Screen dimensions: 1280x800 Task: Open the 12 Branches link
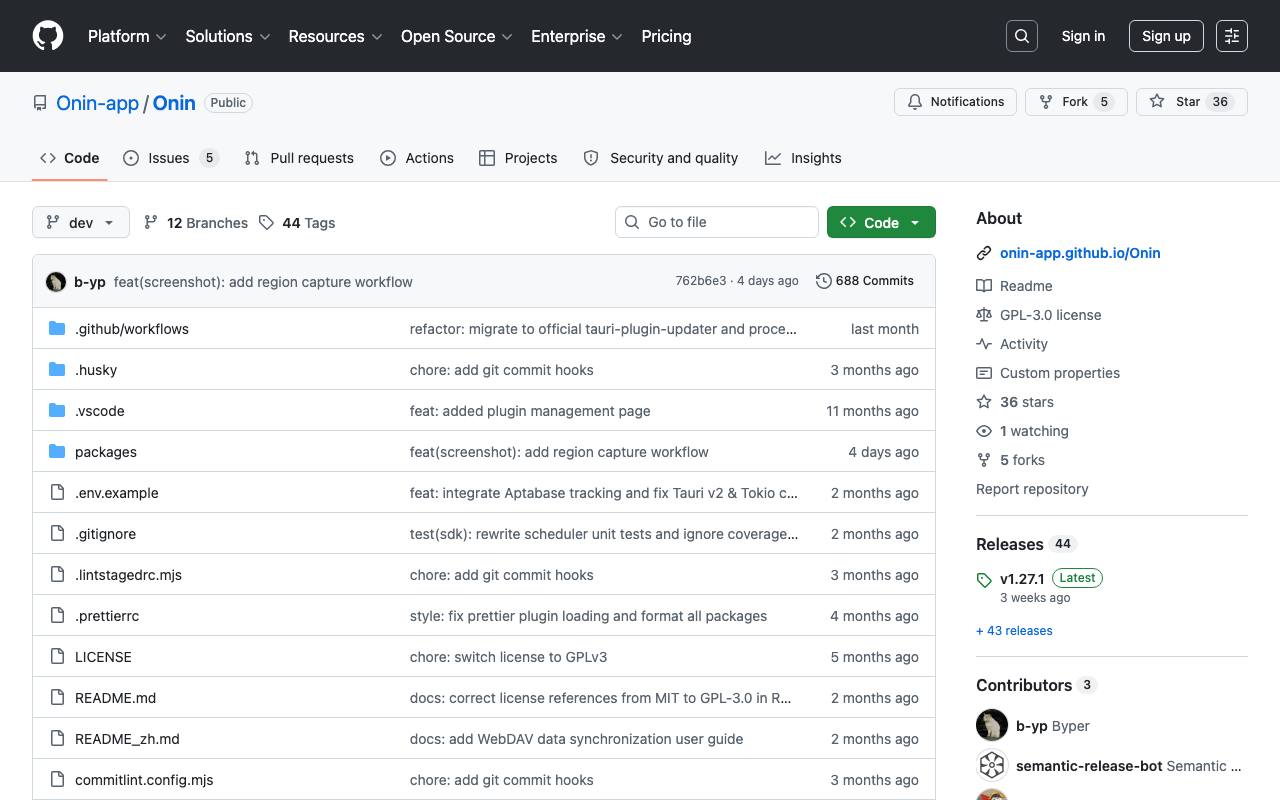click(196, 223)
